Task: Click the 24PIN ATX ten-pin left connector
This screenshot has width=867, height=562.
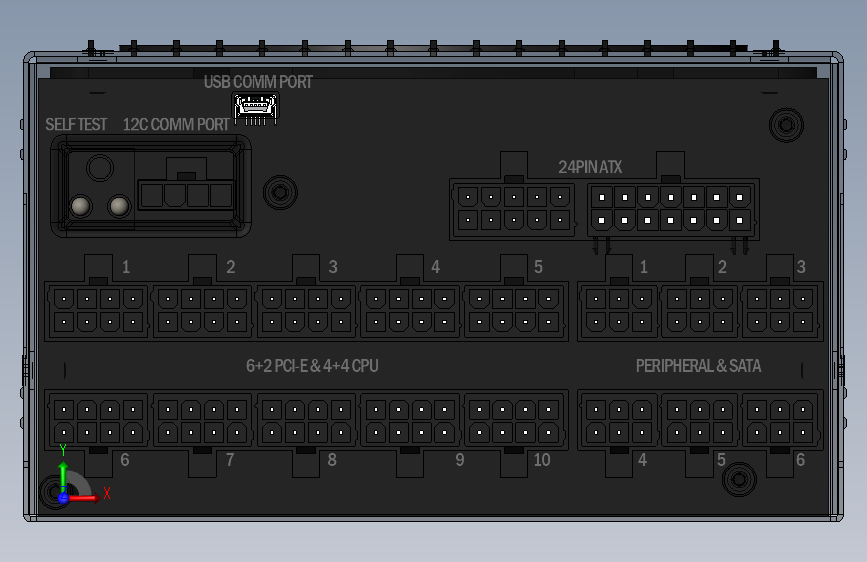Action: (x=514, y=209)
